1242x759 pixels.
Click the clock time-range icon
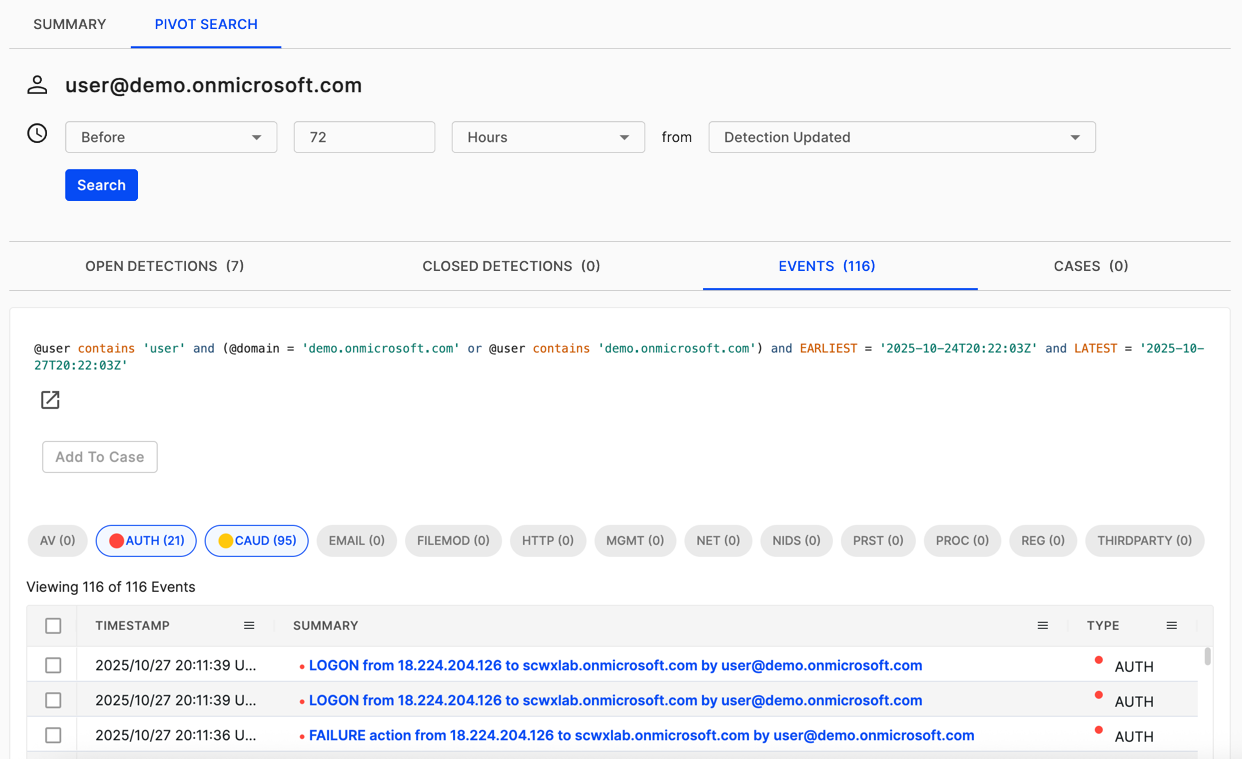37,133
